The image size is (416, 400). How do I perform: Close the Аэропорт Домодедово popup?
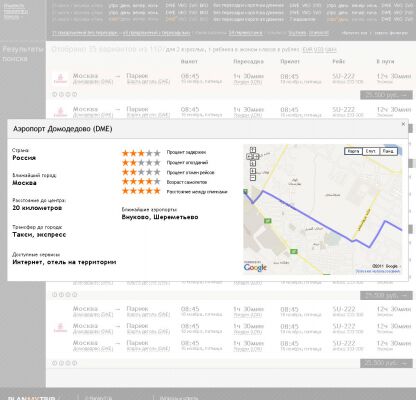403,124
